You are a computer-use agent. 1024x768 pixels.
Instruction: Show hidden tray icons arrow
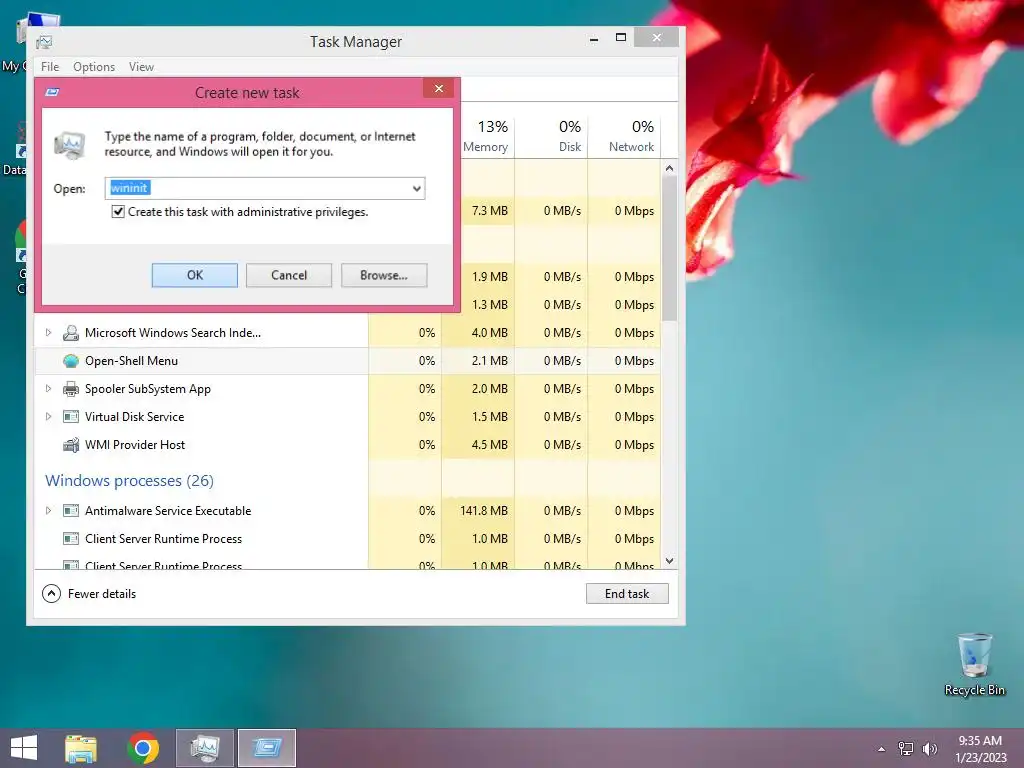click(882, 749)
